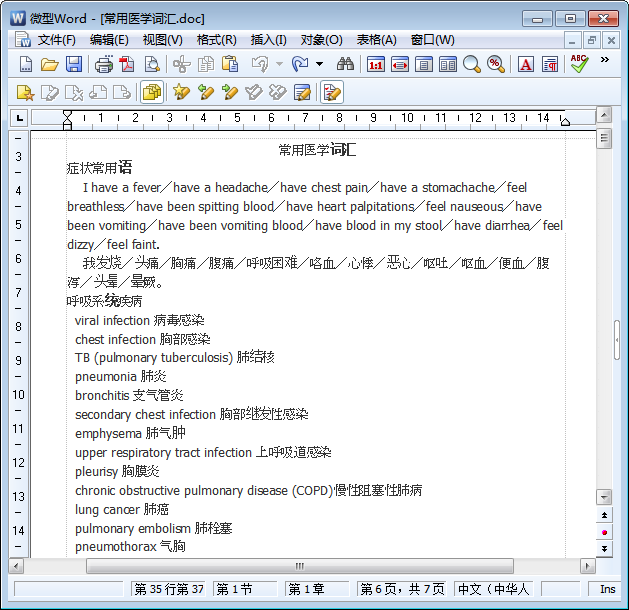Image resolution: width=629 pixels, height=610 pixels.
Task: Open the 对象(O) menu
Action: [321, 40]
